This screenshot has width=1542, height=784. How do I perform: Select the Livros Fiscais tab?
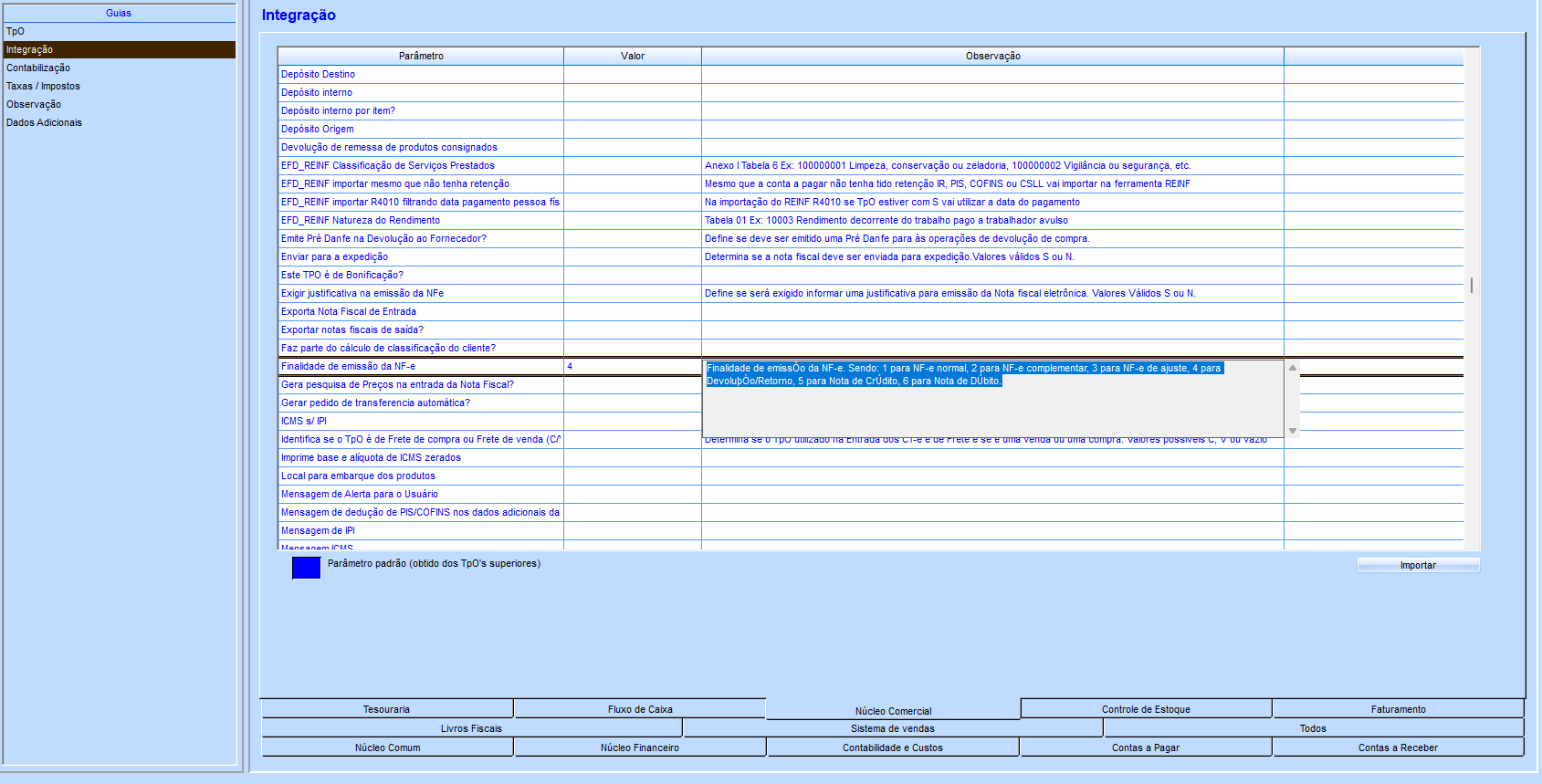point(471,728)
